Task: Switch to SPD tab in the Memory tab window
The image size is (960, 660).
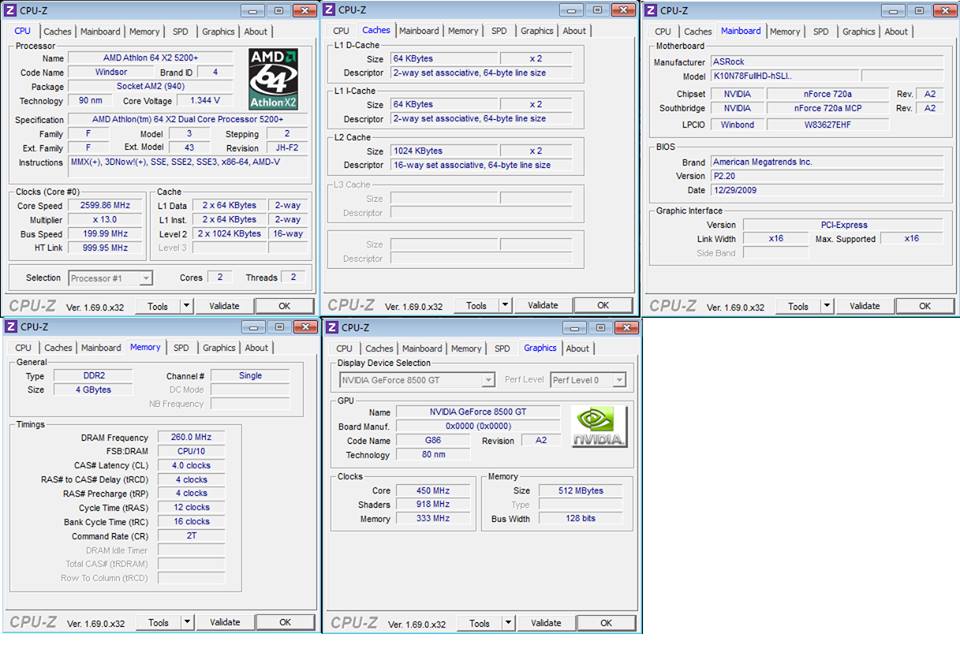Action: (x=181, y=348)
